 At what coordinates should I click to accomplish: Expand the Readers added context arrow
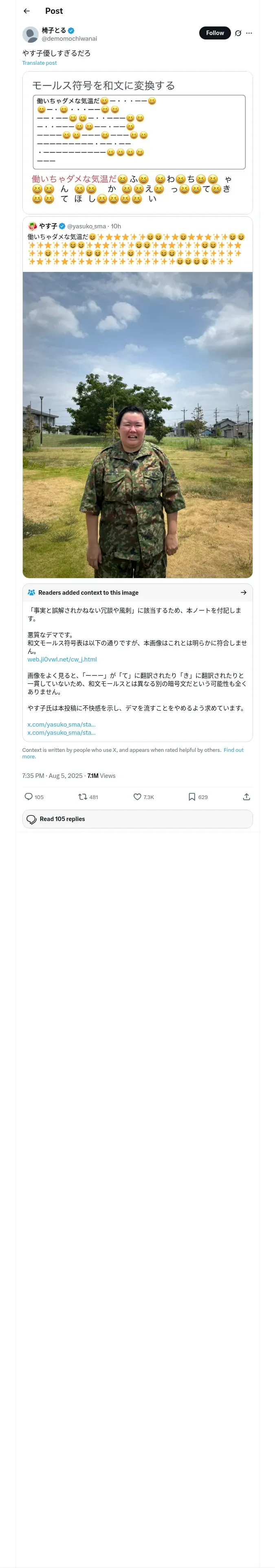pos(243,592)
